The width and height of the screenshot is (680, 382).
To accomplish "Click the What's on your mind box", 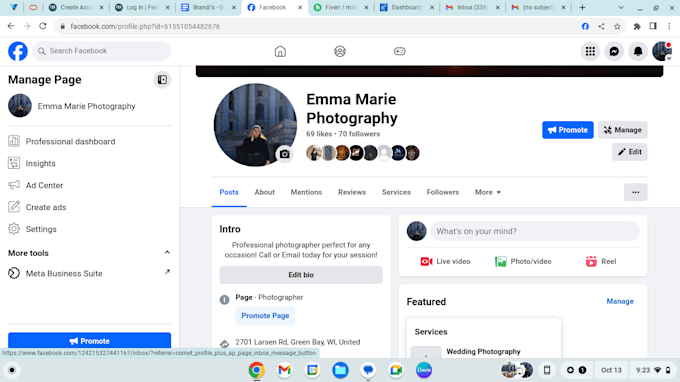I will pos(535,231).
